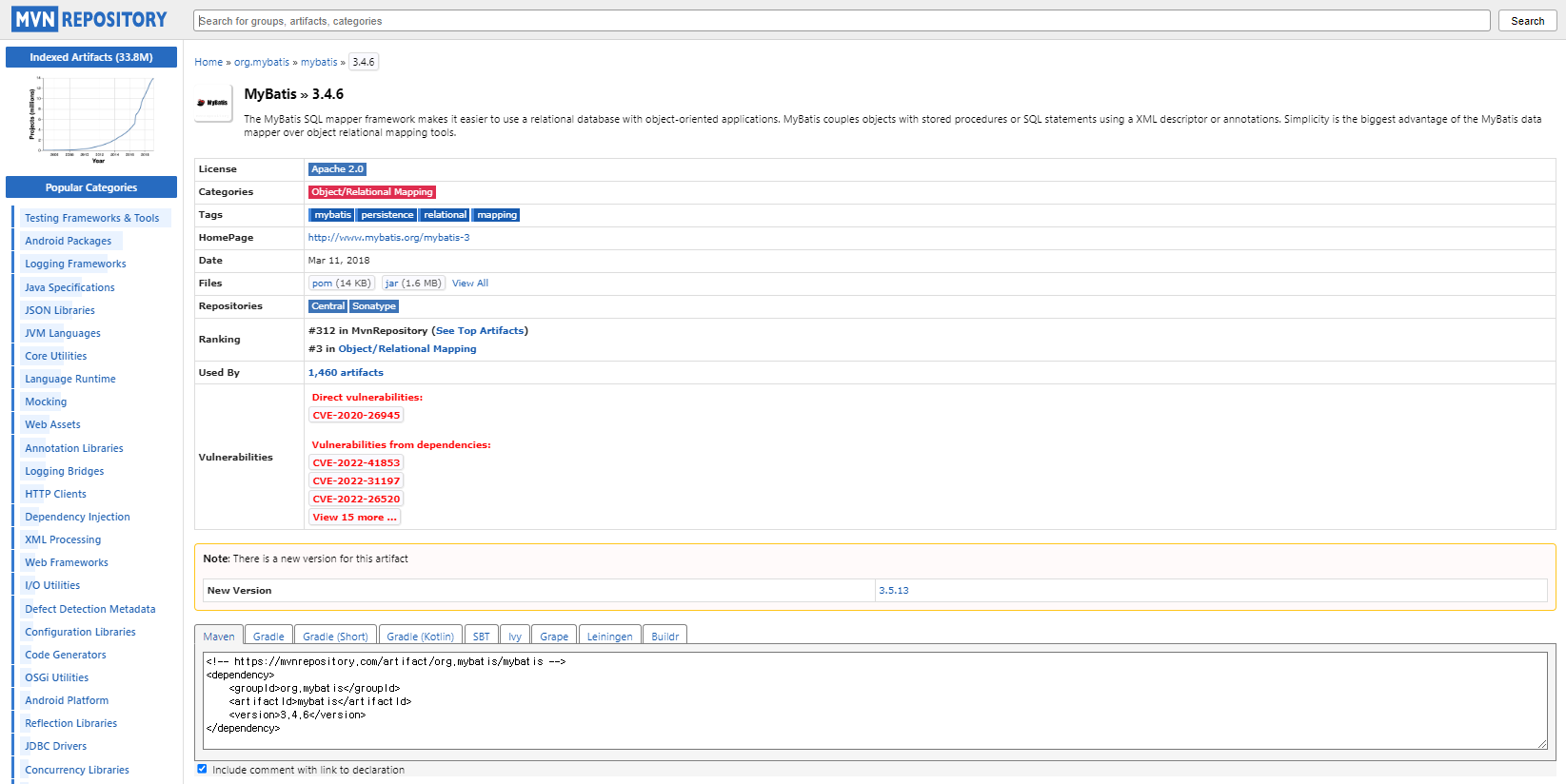Open JDBC Drivers category
The width and height of the screenshot is (1566, 784).
[x=56, y=746]
